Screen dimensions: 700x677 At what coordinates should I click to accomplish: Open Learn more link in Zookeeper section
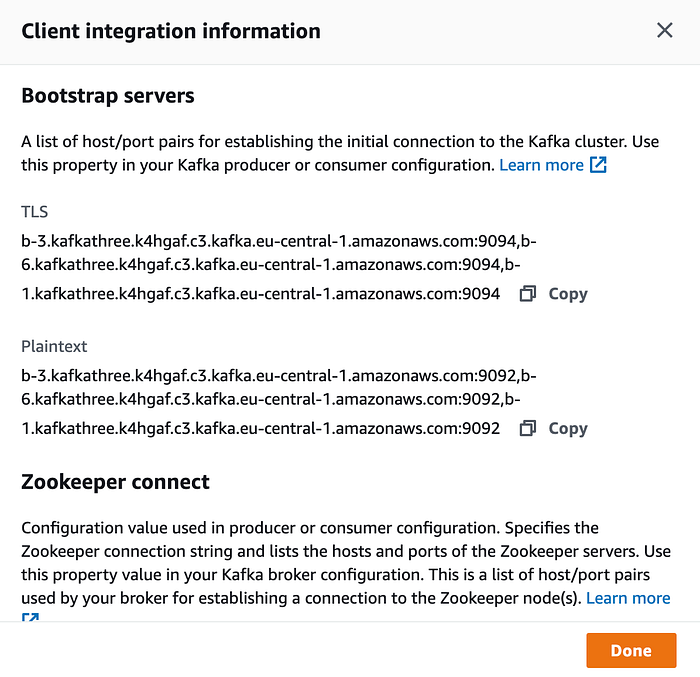pos(628,598)
